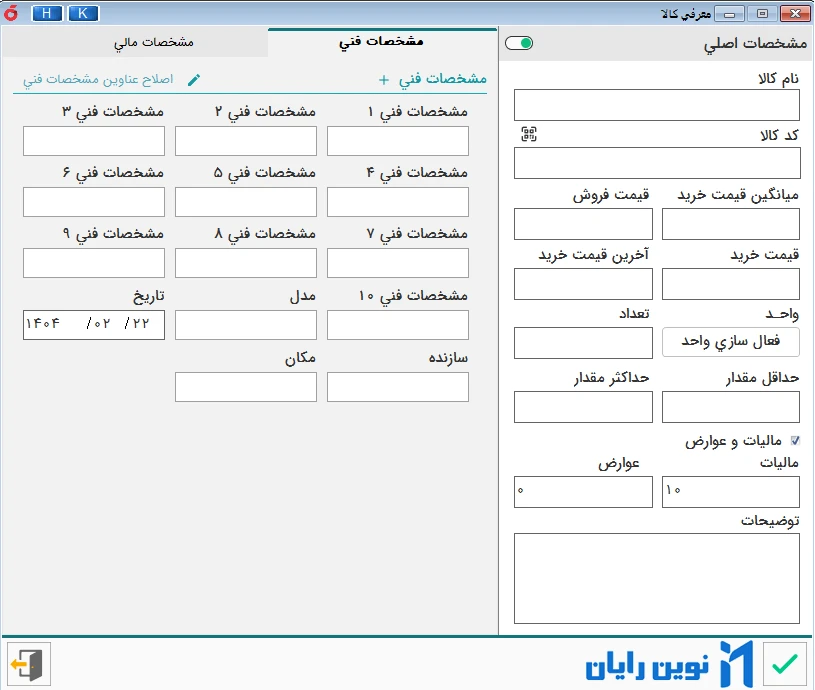Click the K button in title bar
This screenshot has height=690, width=815.
(83, 13)
